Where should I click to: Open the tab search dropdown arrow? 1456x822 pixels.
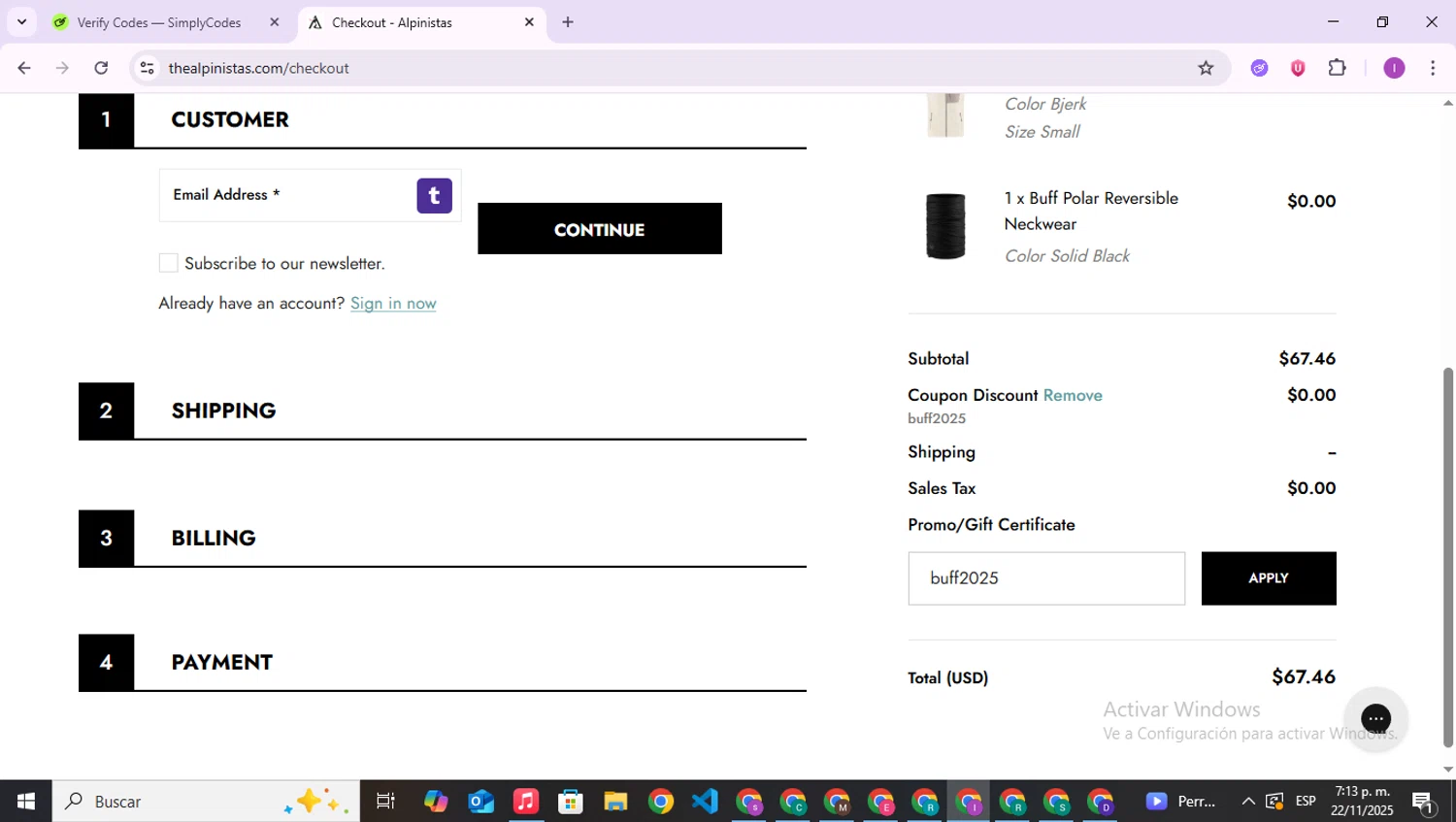pyautogui.click(x=21, y=22)
